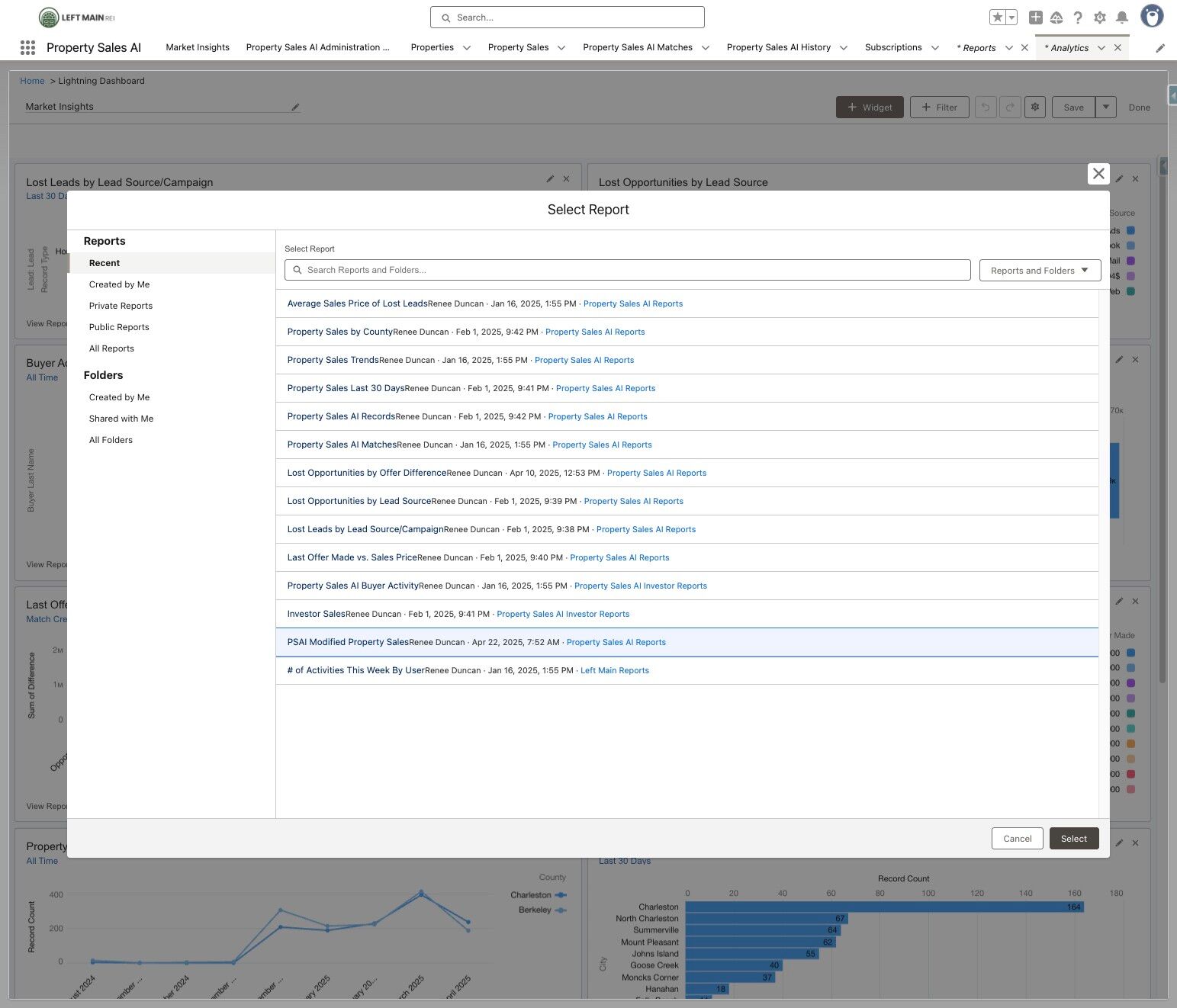Open the Subscriptions tab dropdown chevron
Screen dimensions: 1177x1008
pyautogui.click(x=935, y=47)
